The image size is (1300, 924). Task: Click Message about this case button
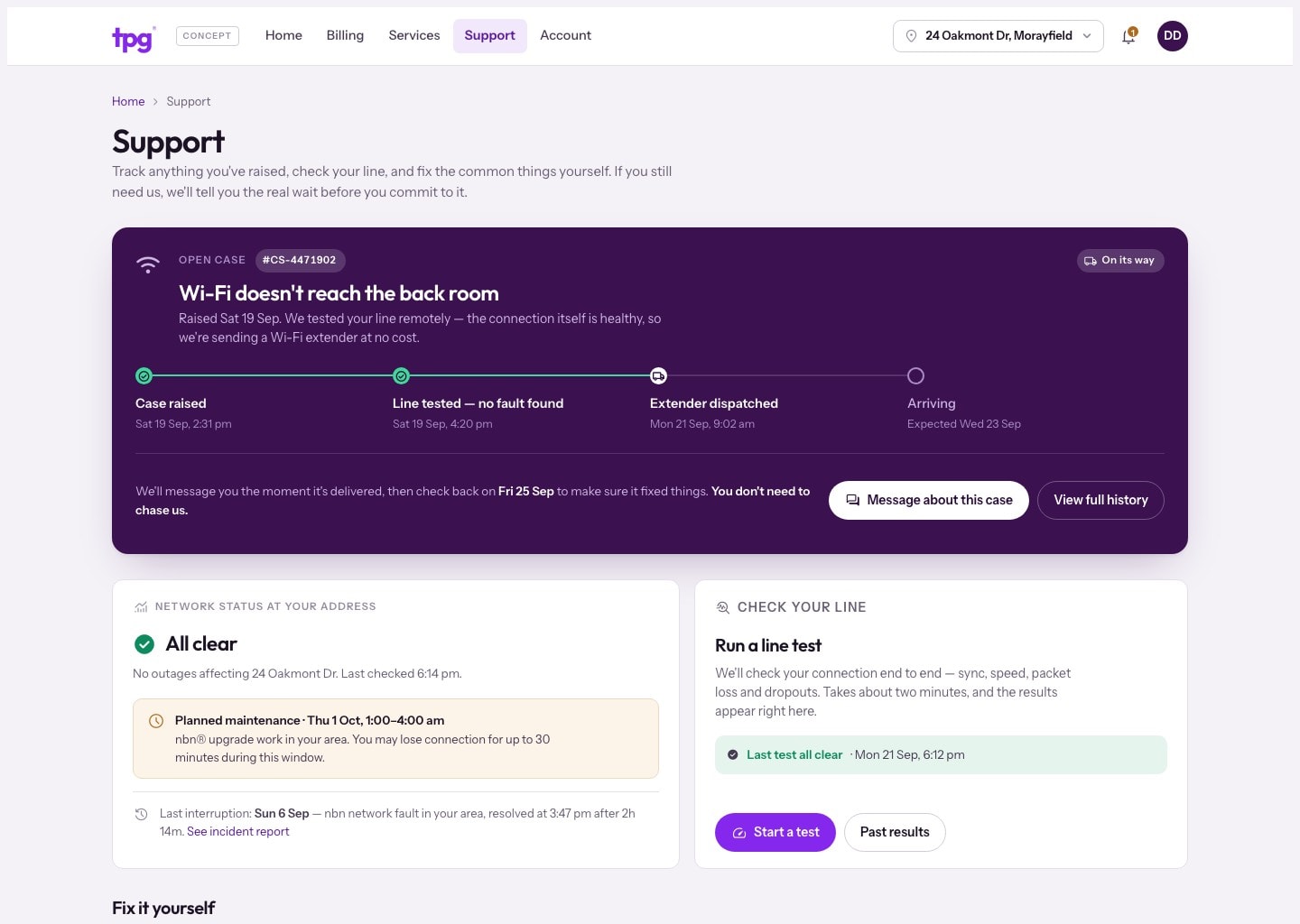point(929,500)
